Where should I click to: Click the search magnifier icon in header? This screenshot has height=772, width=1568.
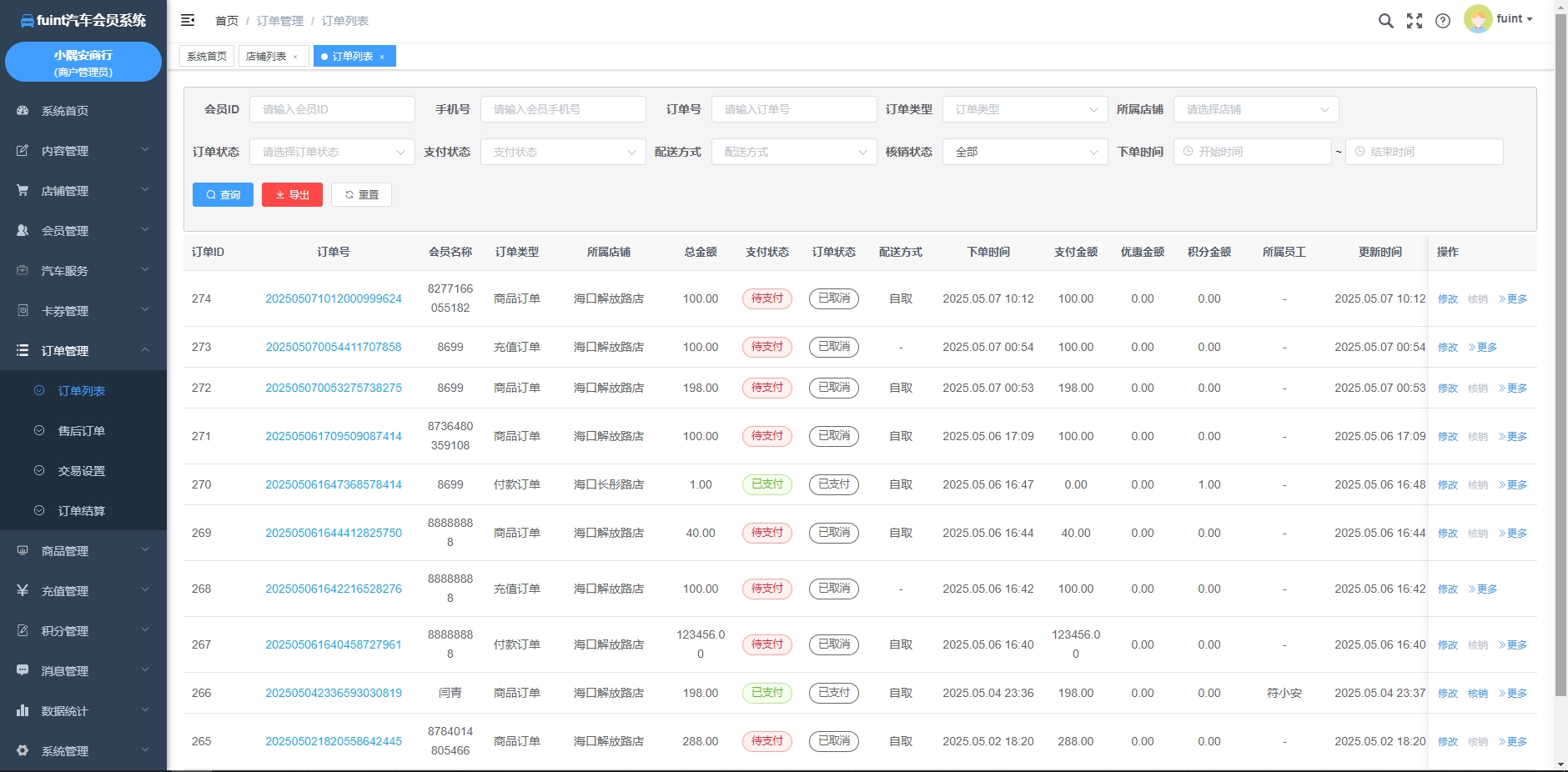[x=1385, y=21]
